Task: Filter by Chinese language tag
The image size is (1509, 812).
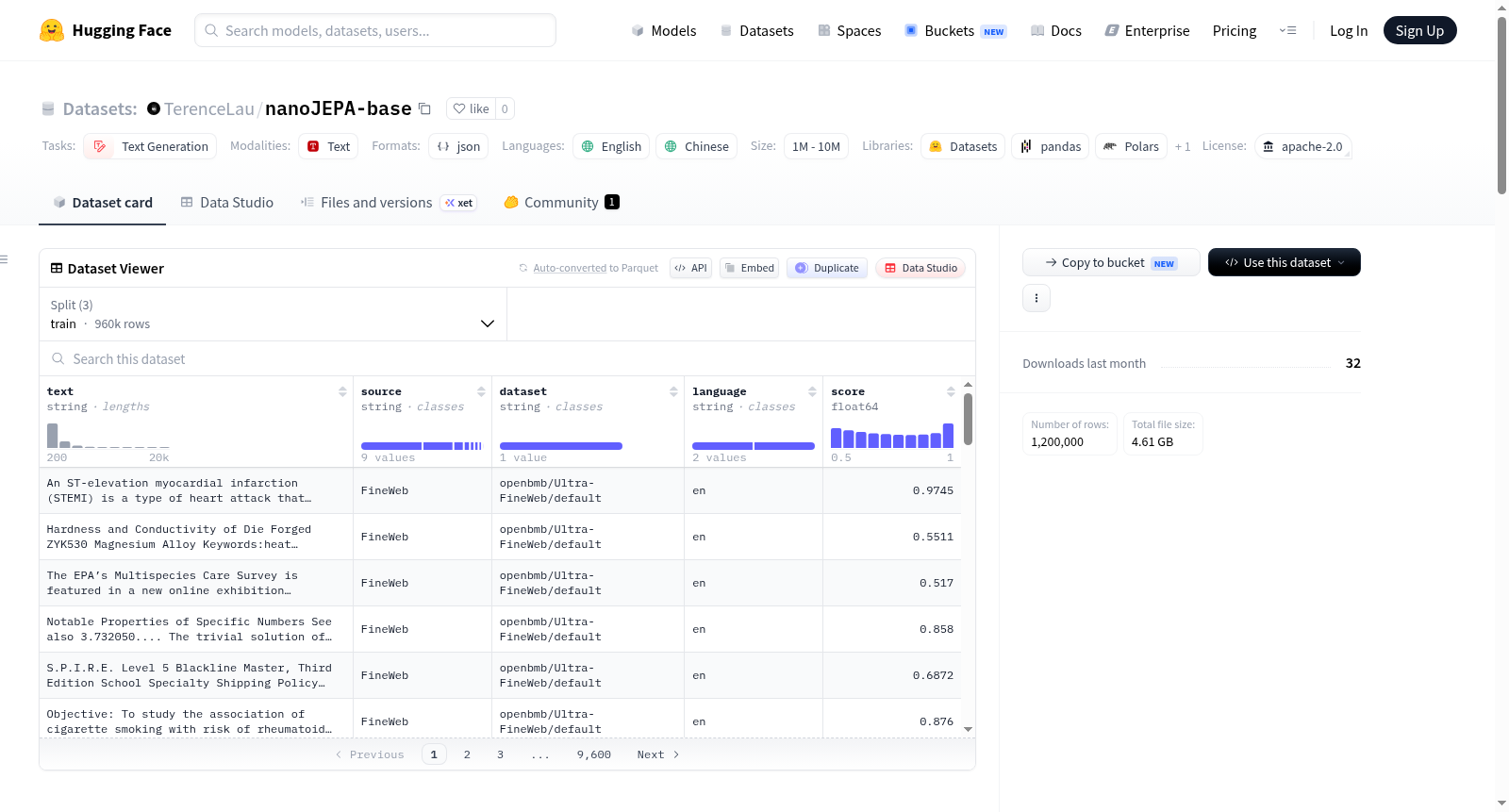Action: click(697, 146)
